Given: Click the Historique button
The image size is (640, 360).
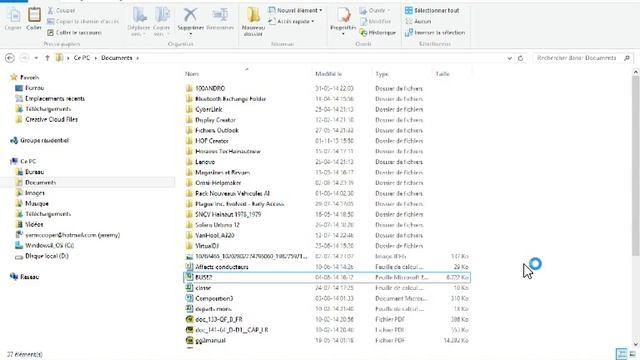Looking at the screenshot, I should tap(378, 32).
